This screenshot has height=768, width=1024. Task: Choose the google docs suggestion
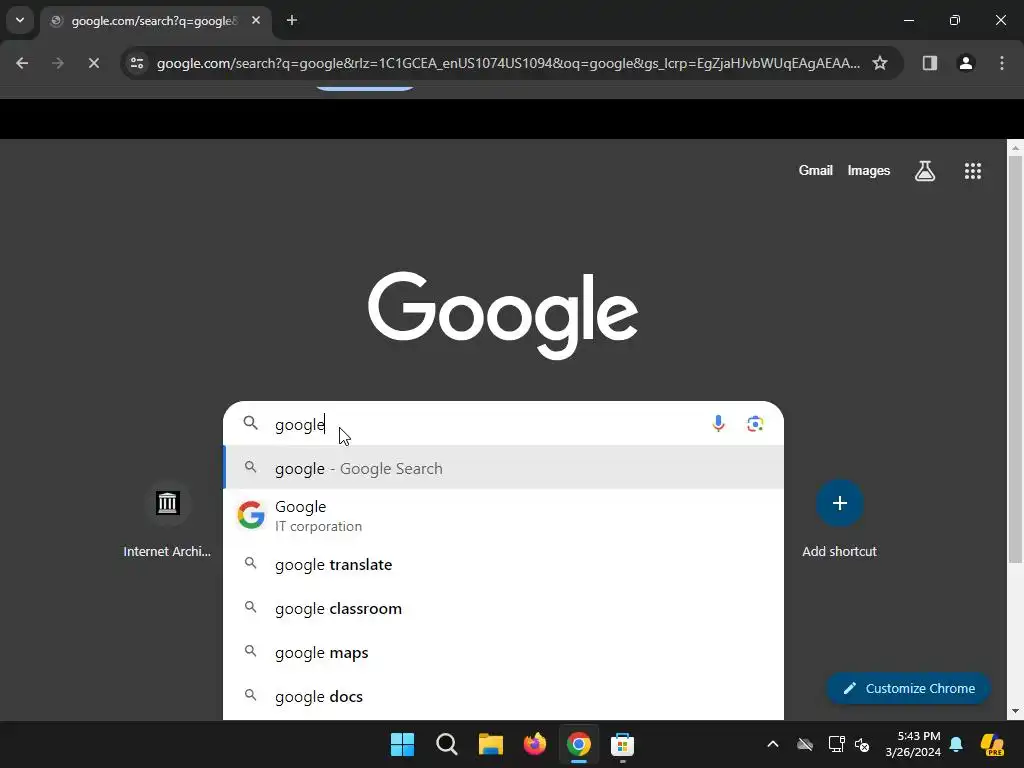pyautogui.click(x=504, y=697)
